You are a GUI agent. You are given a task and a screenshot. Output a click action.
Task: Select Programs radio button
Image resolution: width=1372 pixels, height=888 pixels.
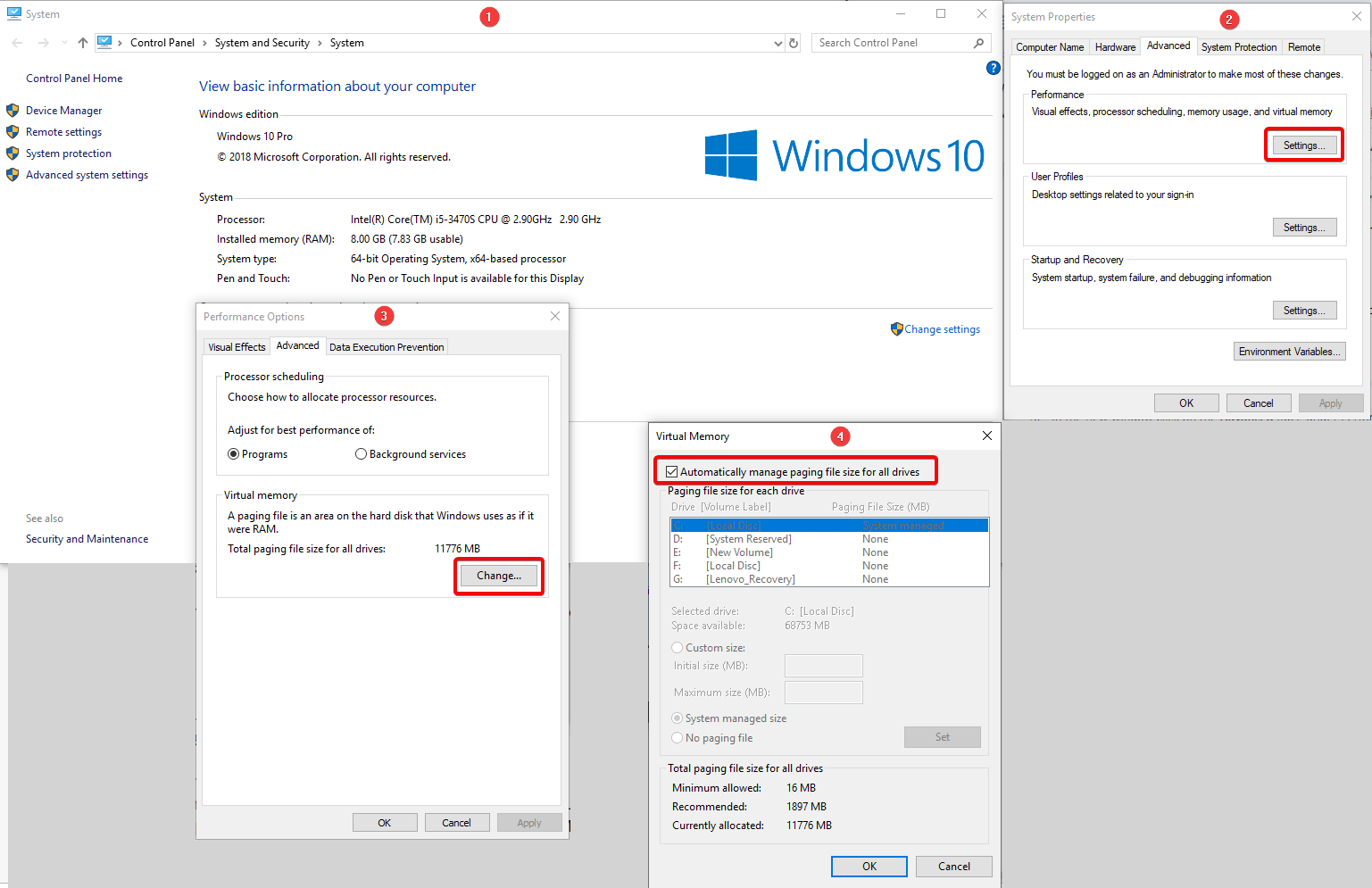coord(234,454)
